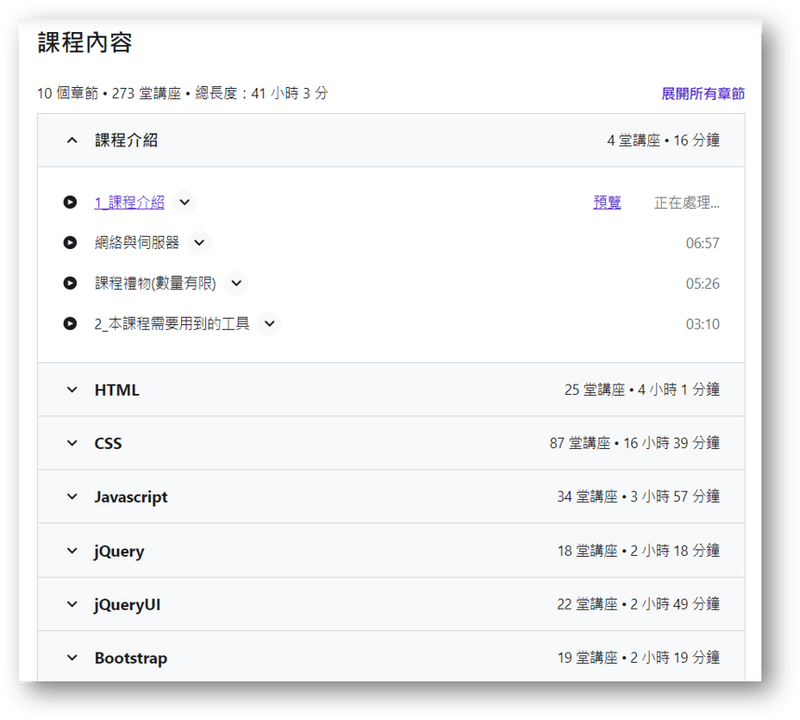The height and width of the screenshot is (720, 800).
Task: Expand details chevron after 網絡與伺服器
Action: (x=200, y=243)
